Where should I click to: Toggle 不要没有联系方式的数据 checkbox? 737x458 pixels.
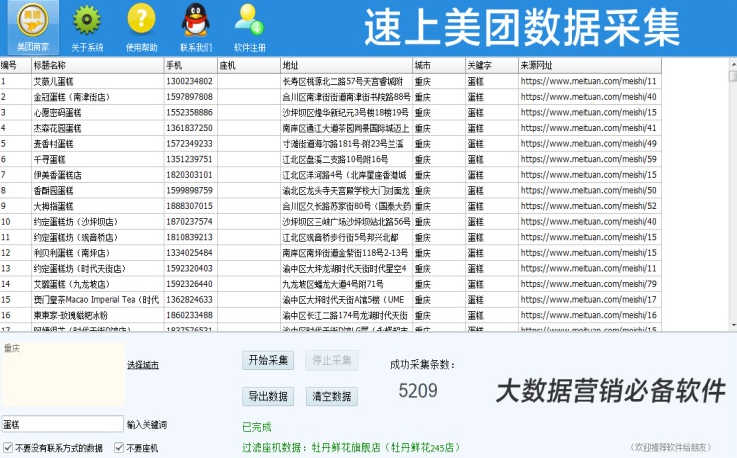(7, 448)
